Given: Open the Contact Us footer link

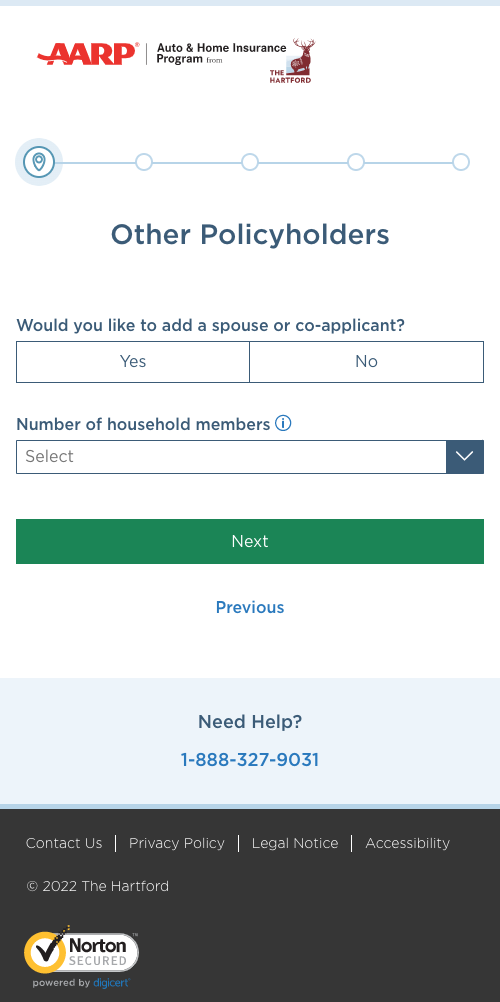Looking at the screenshot, I should [x=64, y=843].
